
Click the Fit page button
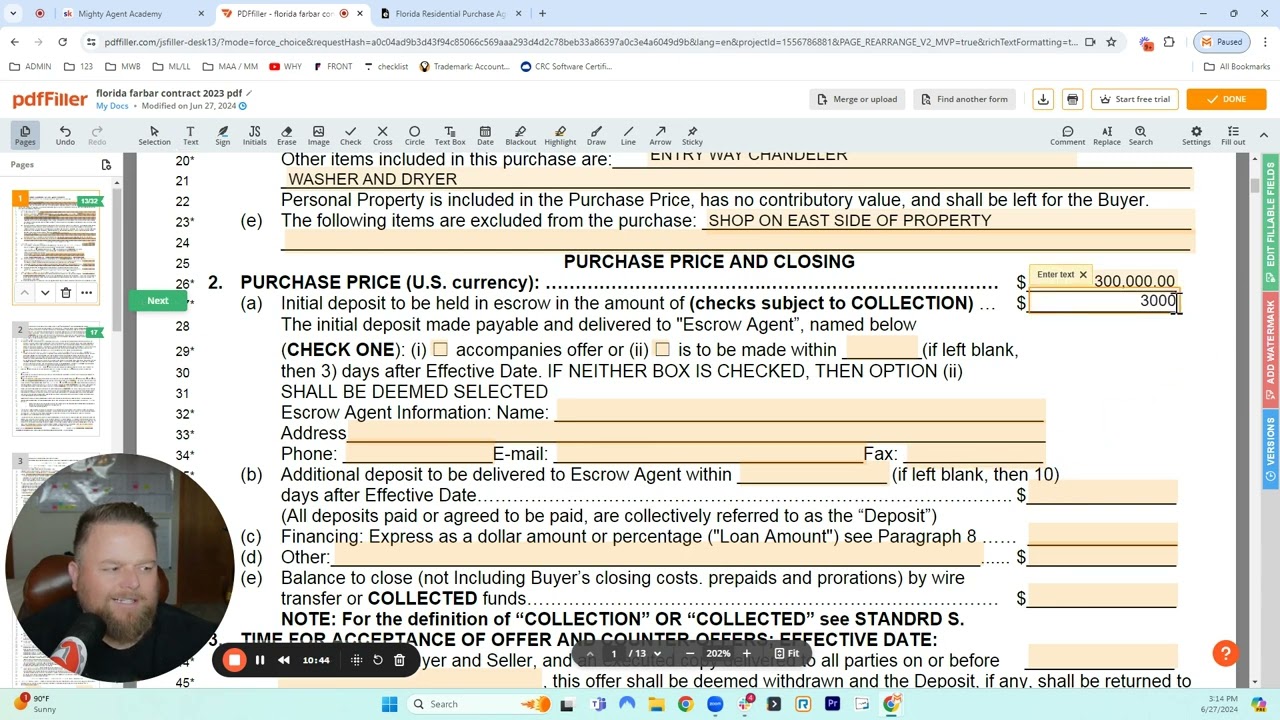(x=787, y=654)
